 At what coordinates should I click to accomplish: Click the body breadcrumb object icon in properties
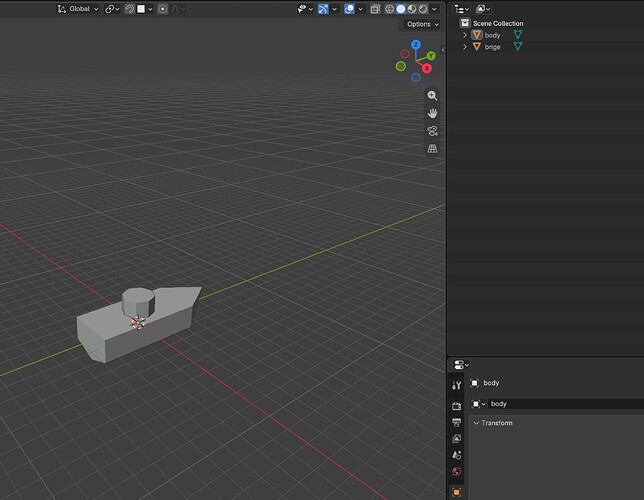point(474,383)
